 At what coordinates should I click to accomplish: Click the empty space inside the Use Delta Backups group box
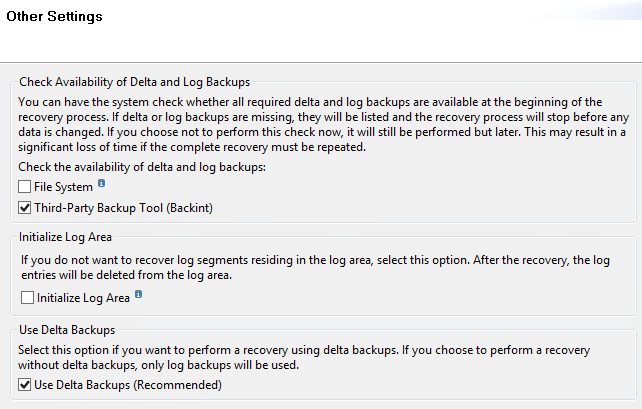(450, 386)
